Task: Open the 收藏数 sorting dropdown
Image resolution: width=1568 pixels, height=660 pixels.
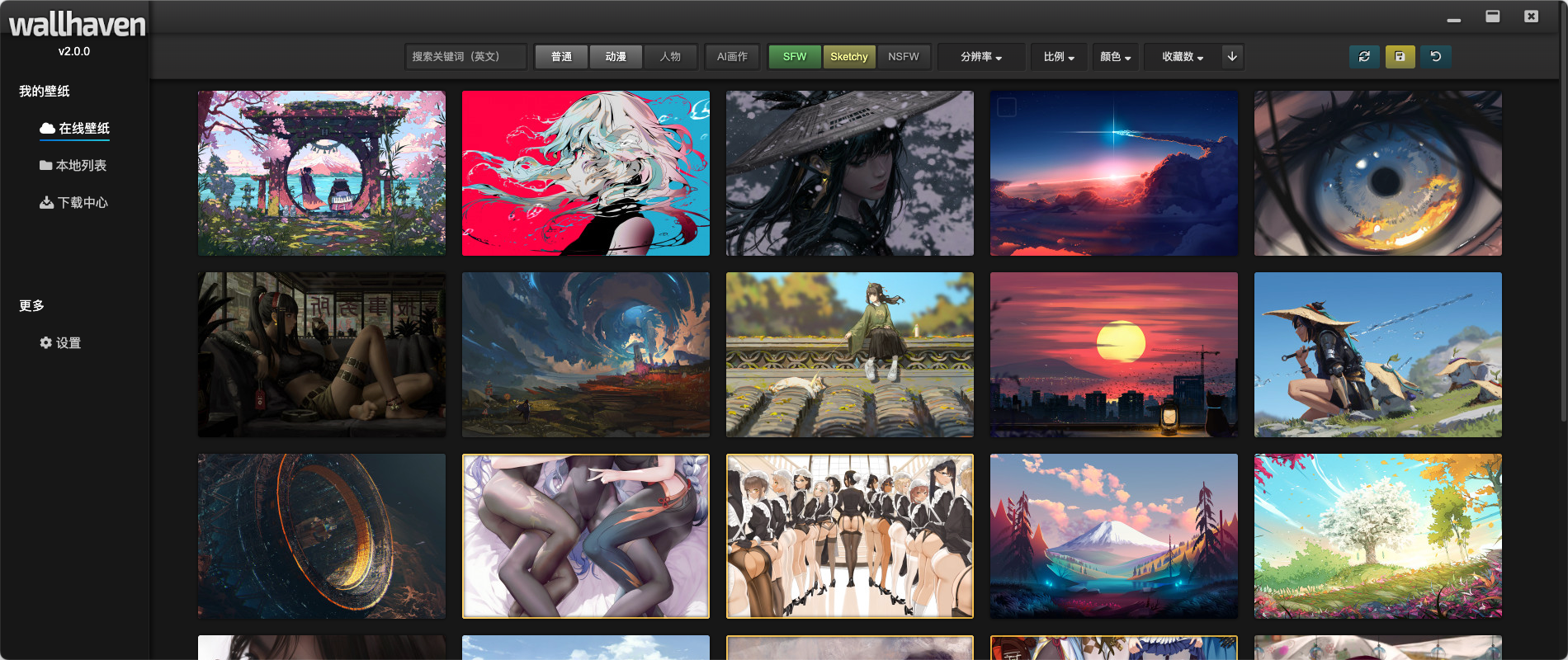Action: (x=1183, y=56)
